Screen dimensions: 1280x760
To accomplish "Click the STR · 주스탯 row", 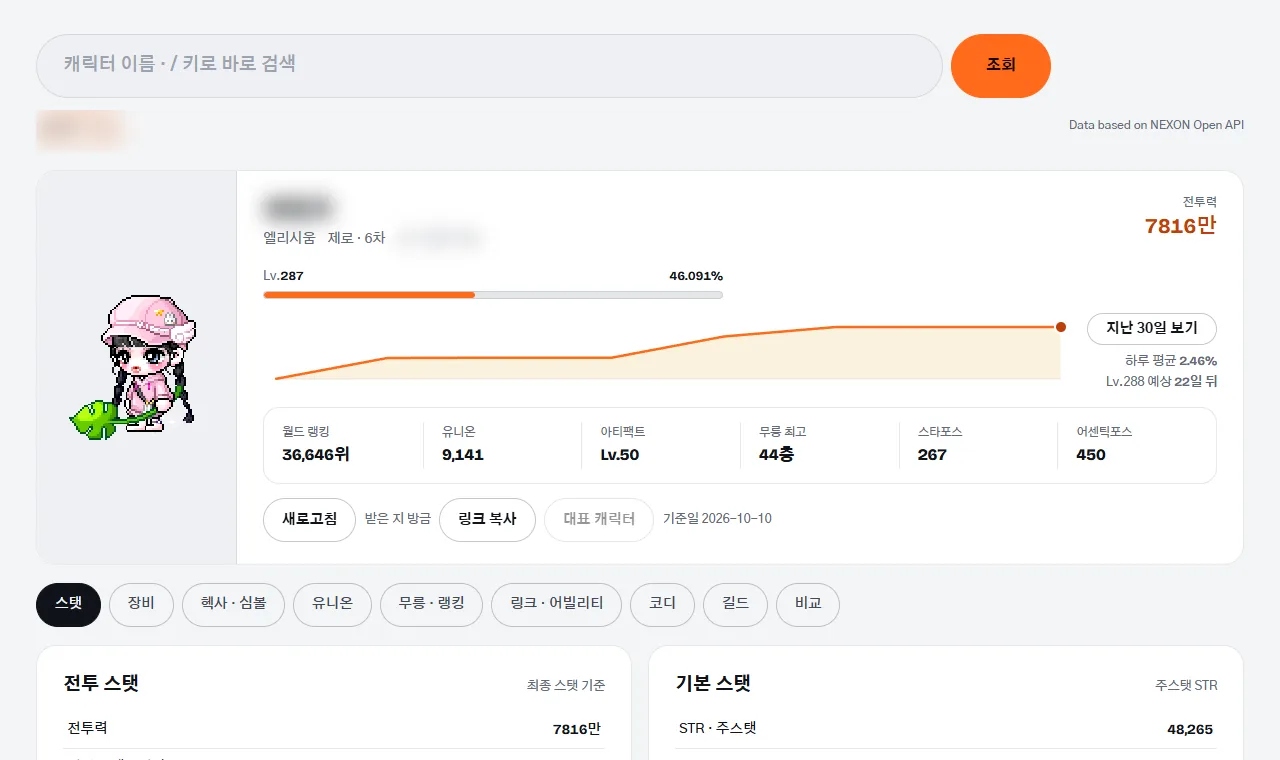I will coord(946,728).
